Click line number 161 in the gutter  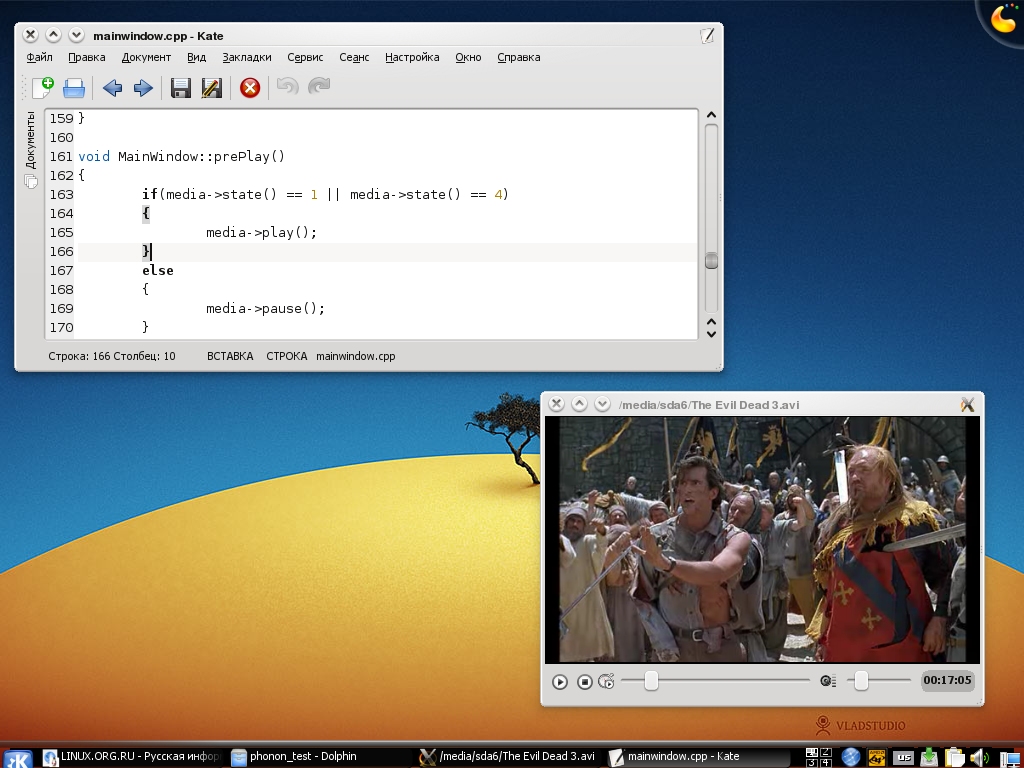pyautogui.click(x=61, y=157)
